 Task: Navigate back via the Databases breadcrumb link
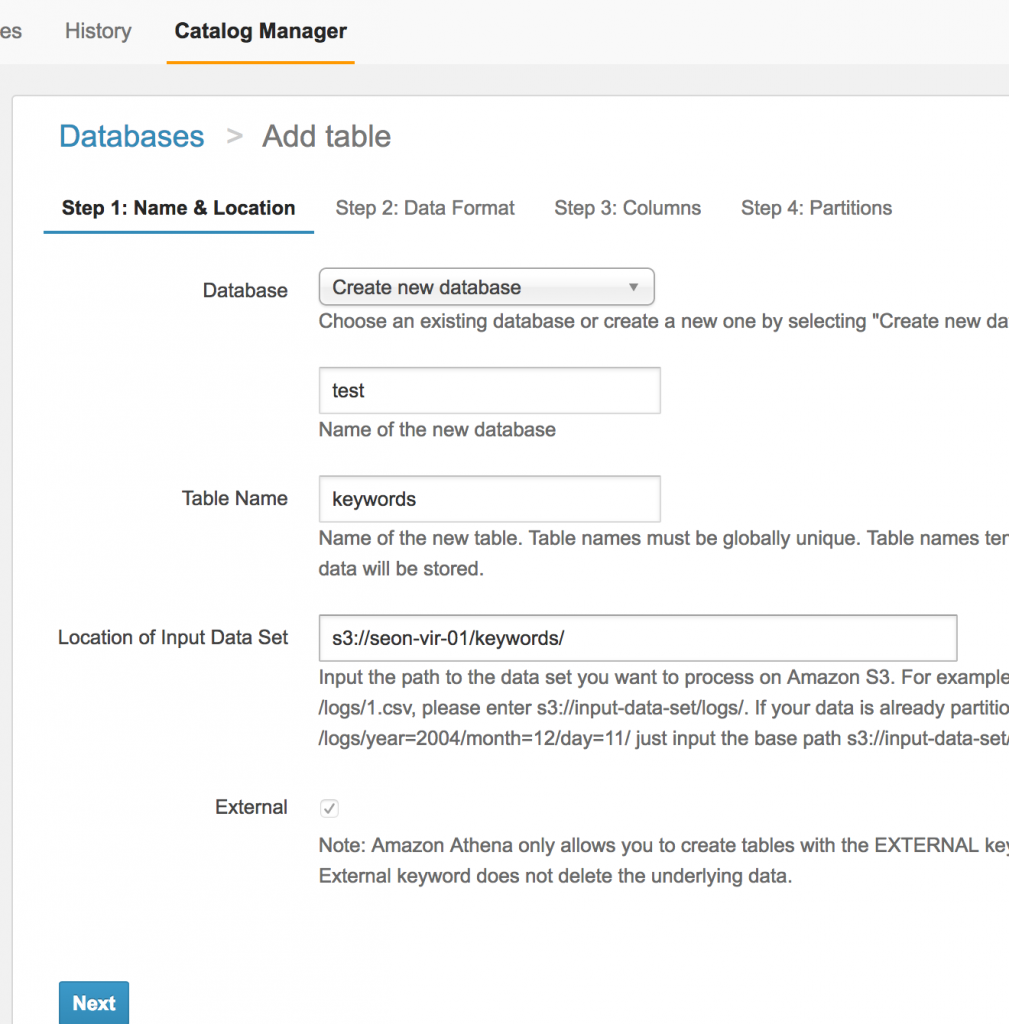(131, 136)
